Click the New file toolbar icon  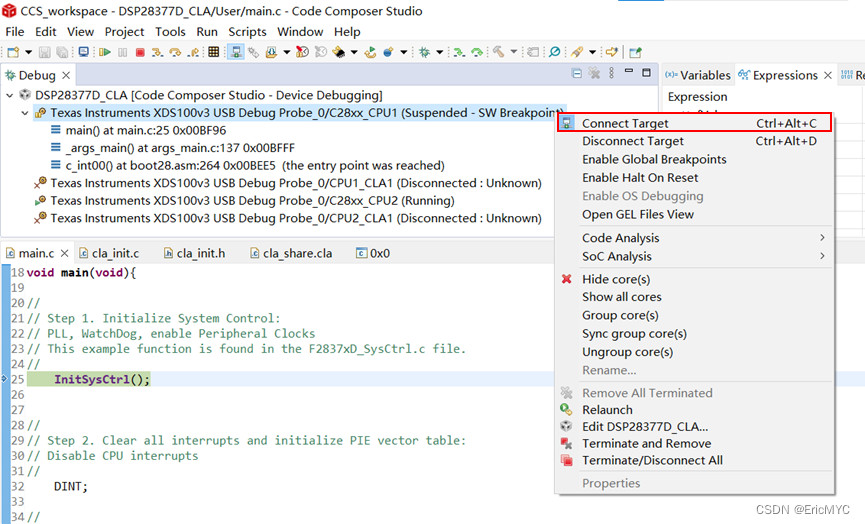(13, 52)
